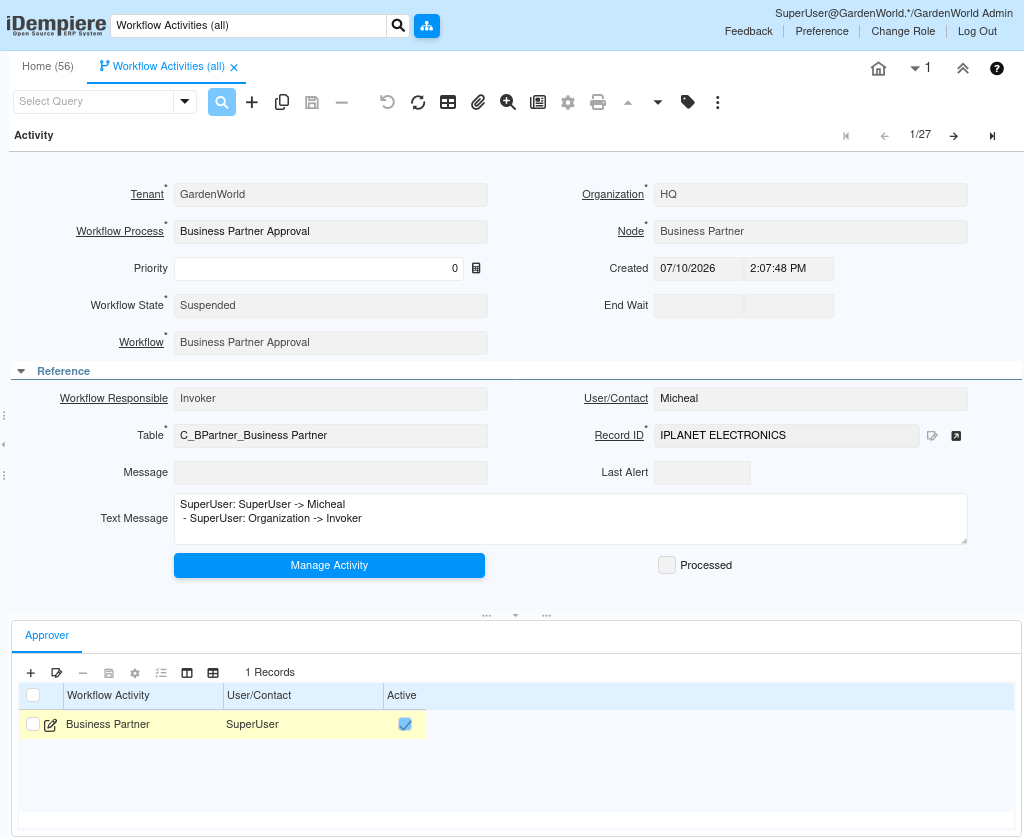Undo changes with the undo icon
Viewport: 1024px width, 839px height.
[387, 103]
